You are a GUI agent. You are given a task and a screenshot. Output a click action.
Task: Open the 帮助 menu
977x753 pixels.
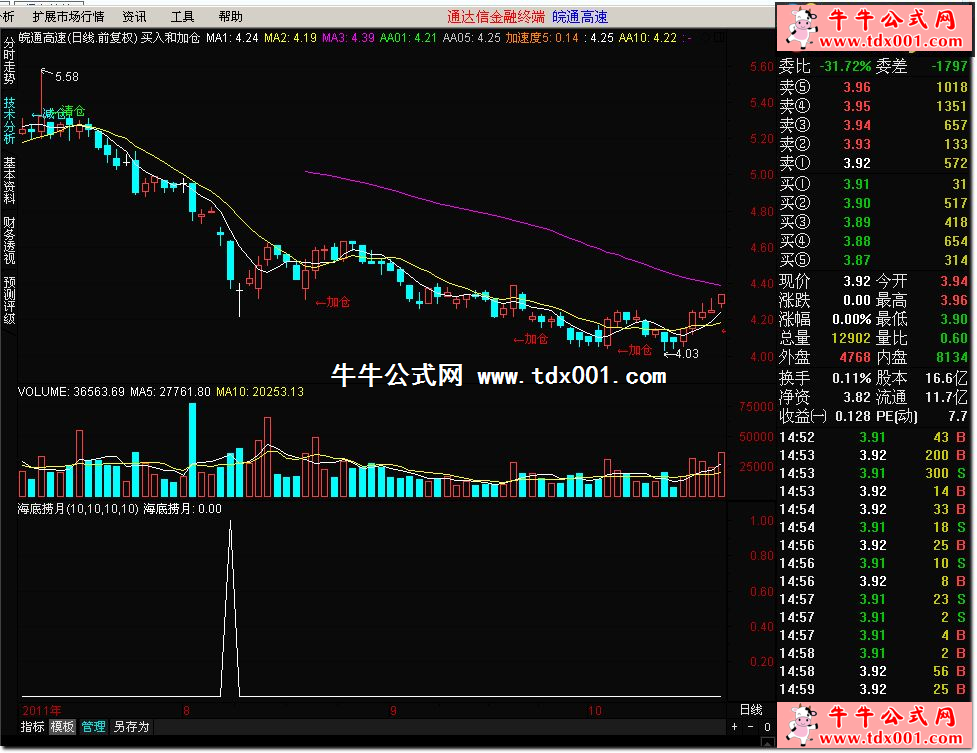231,17
